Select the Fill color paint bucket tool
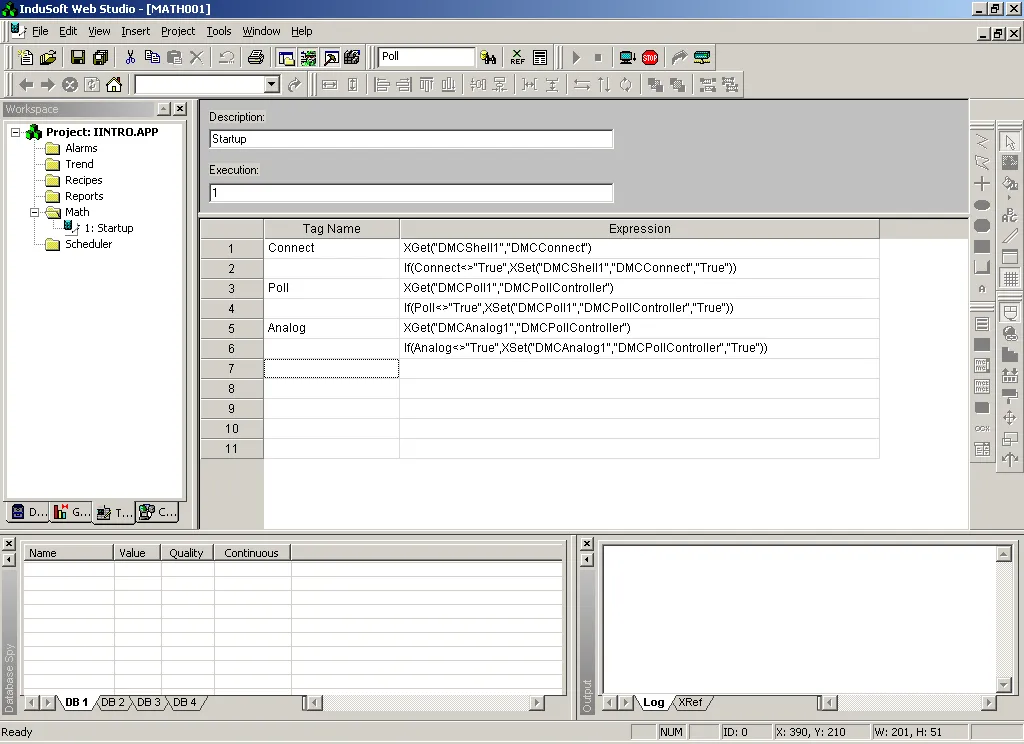The width and height of the screenshot is (1024, 744). 1010,184
